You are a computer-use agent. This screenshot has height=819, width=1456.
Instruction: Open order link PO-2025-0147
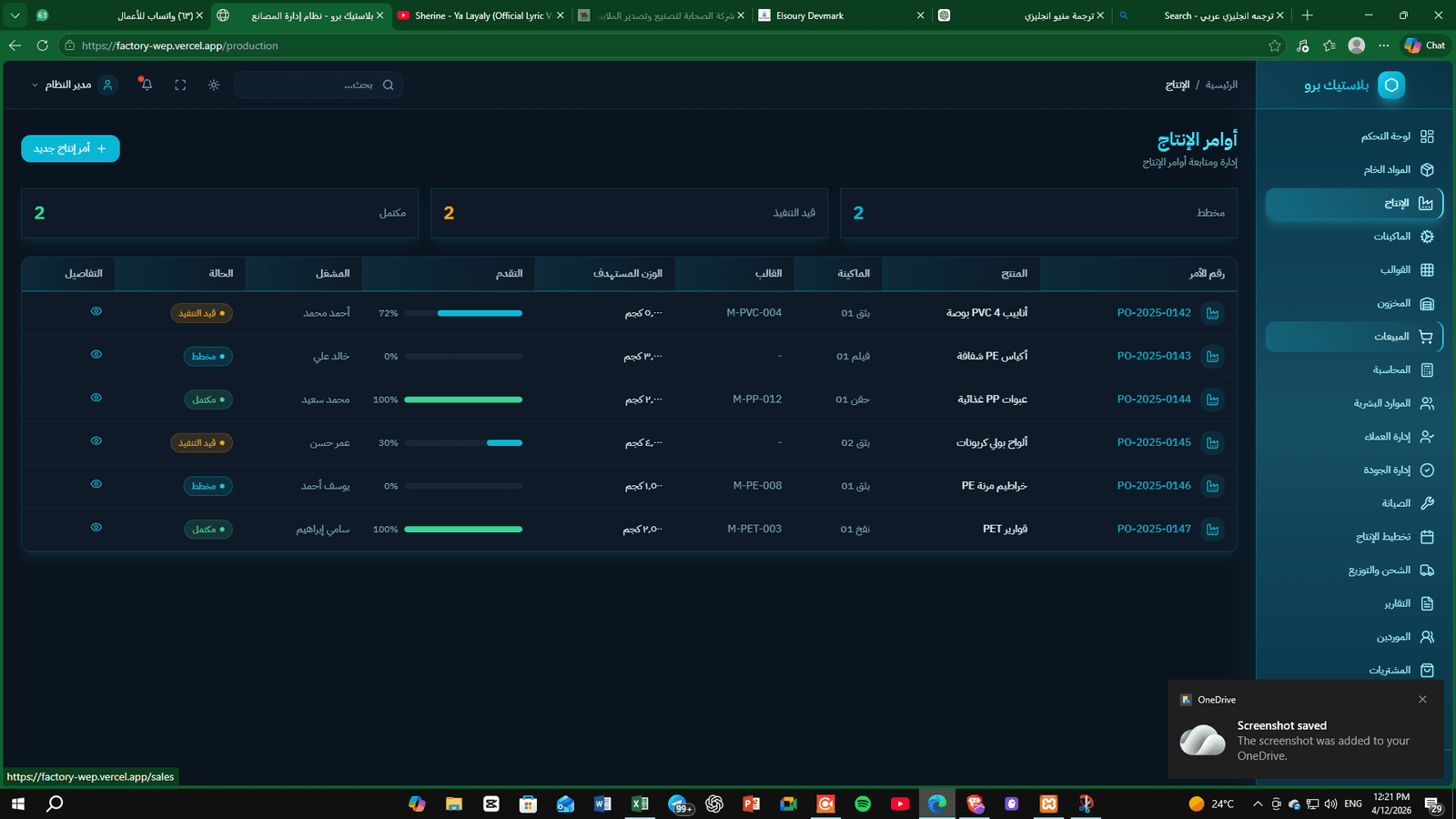pos(1154,529)
